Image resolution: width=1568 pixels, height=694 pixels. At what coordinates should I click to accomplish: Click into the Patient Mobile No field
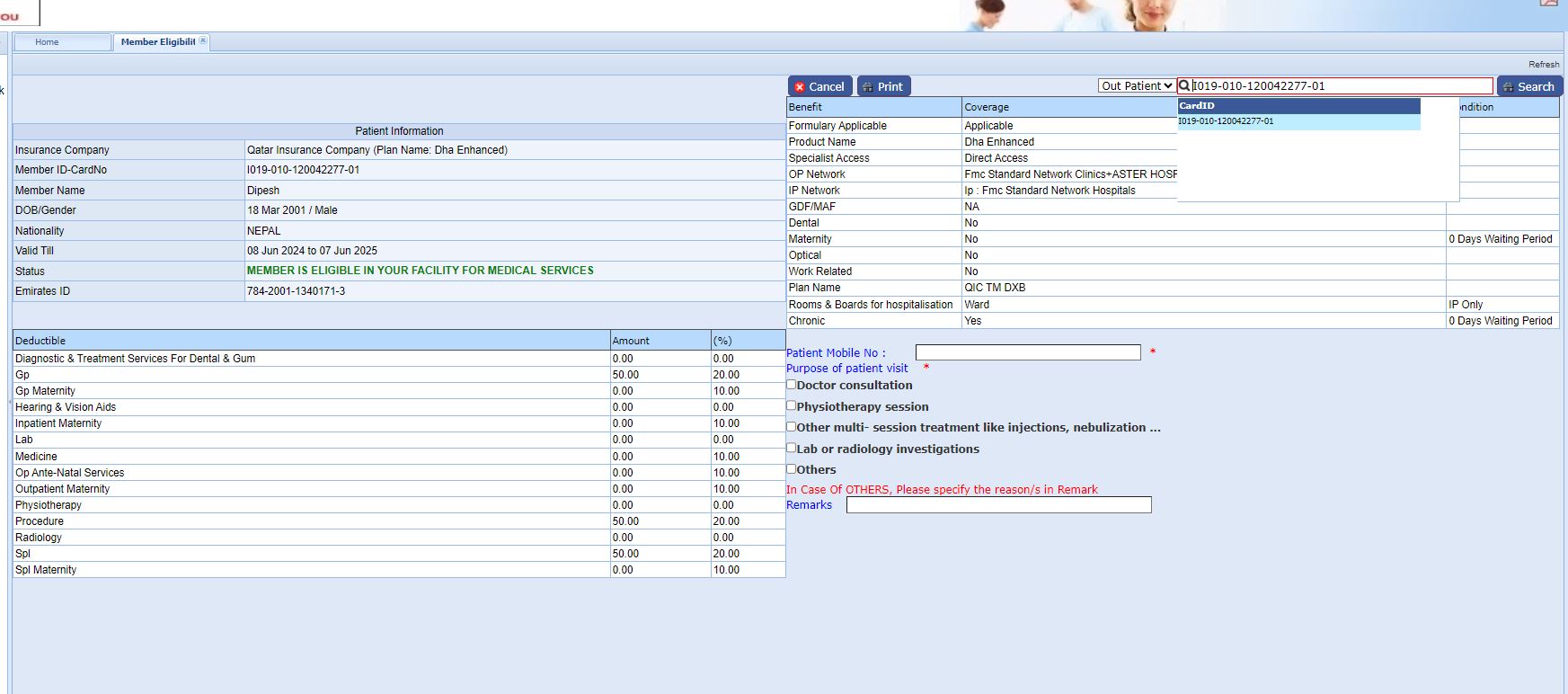[1027, 352]
